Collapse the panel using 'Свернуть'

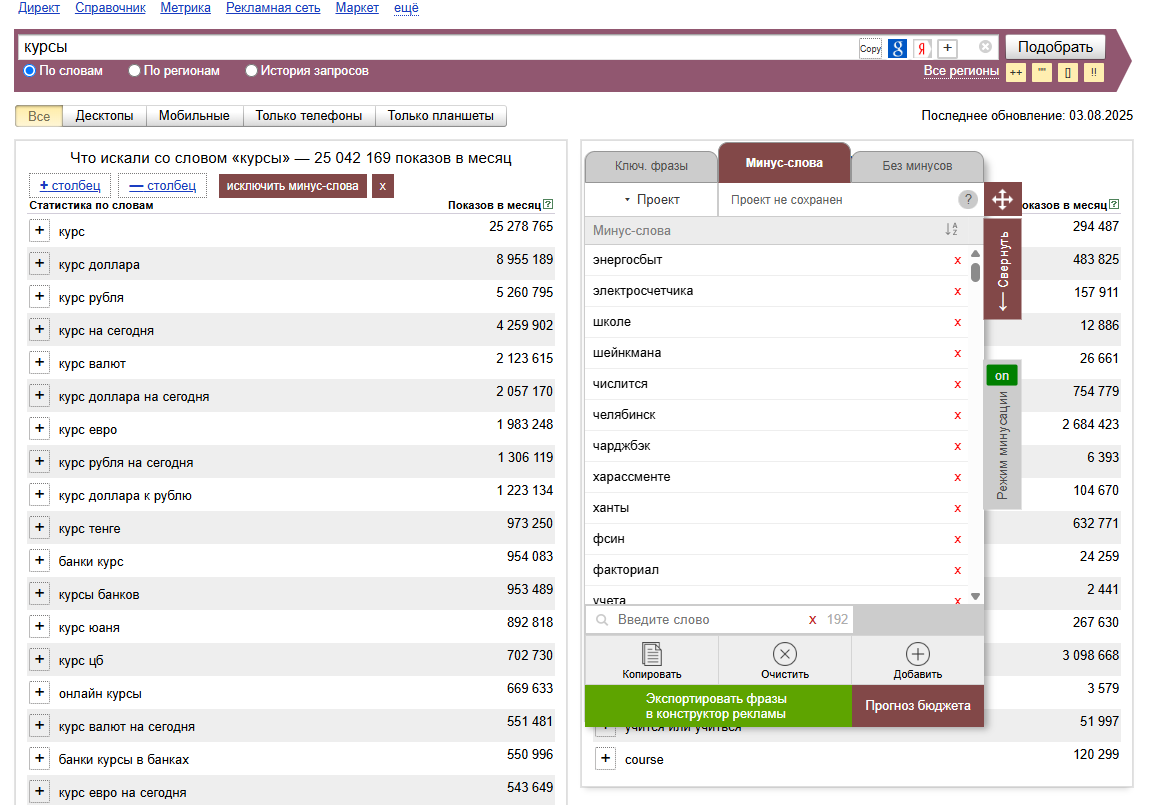[1002, 268]
